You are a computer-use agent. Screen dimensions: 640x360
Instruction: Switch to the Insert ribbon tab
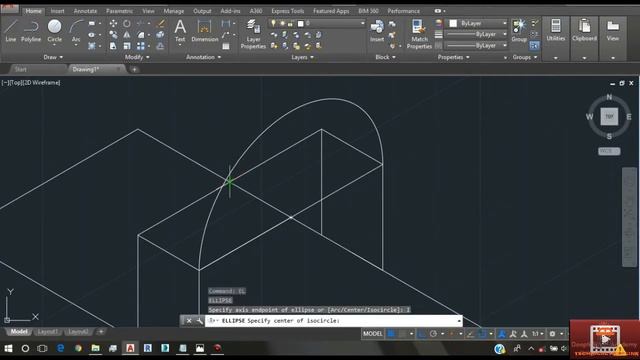click(x=57, y=11)
